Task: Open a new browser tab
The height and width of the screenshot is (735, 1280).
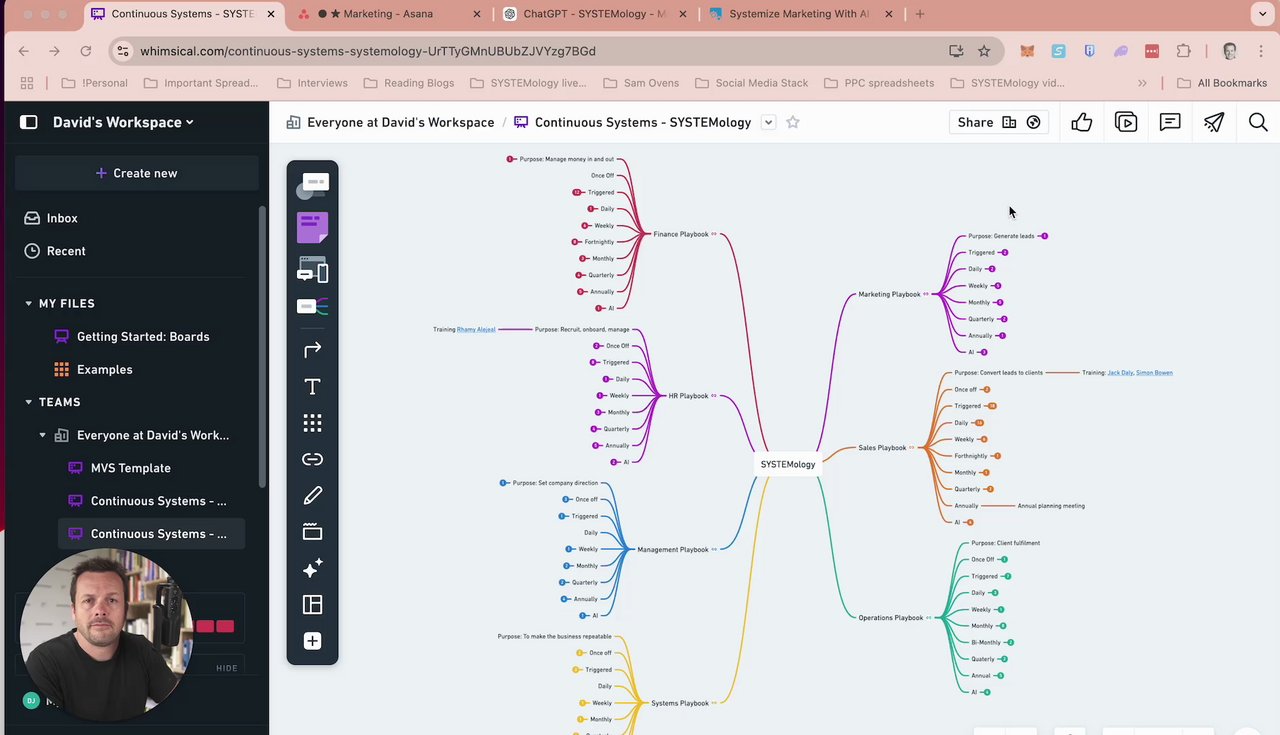Action: click(x=920, y=14)
